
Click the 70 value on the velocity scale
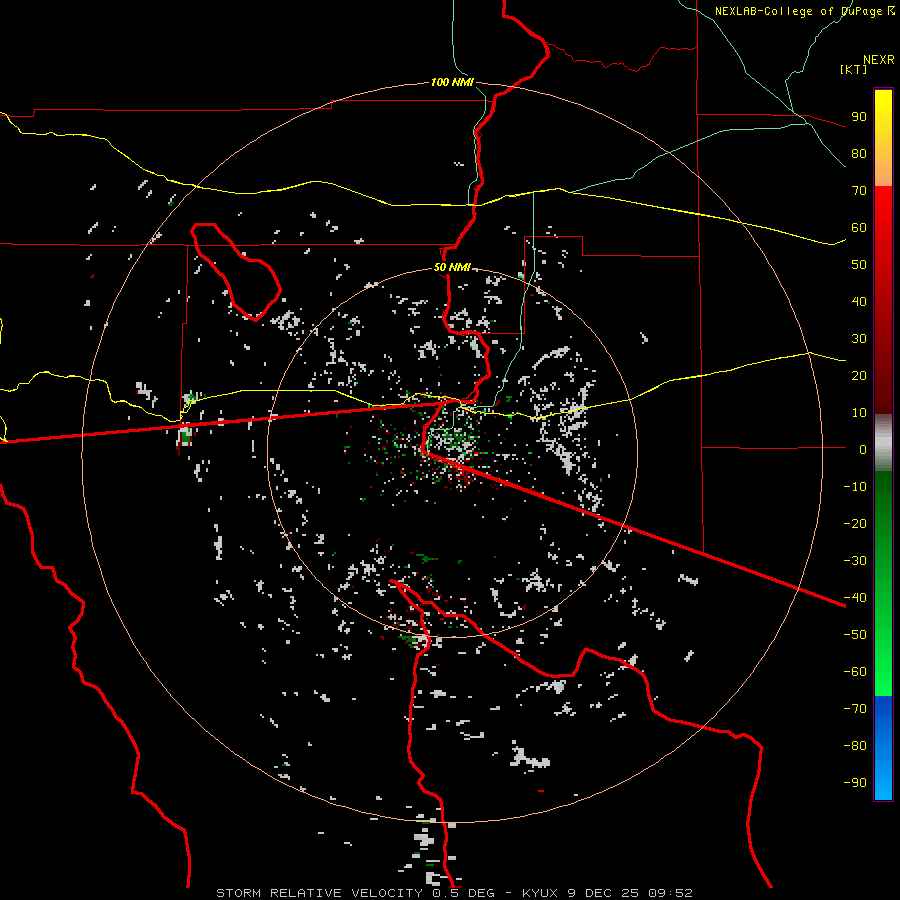pos(859,191)
